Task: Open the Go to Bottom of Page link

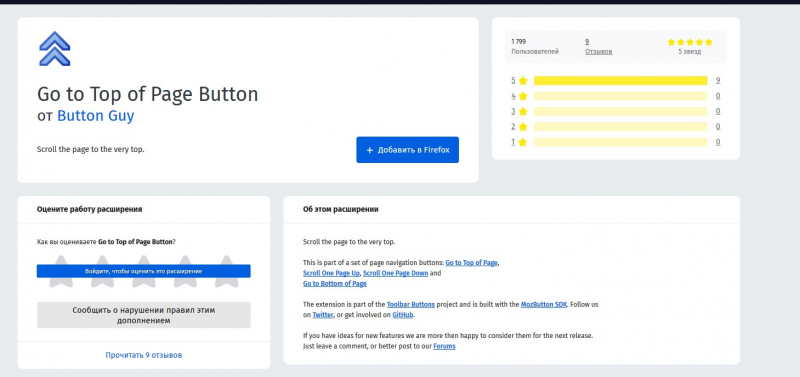Action: click(x=335, y=284)
